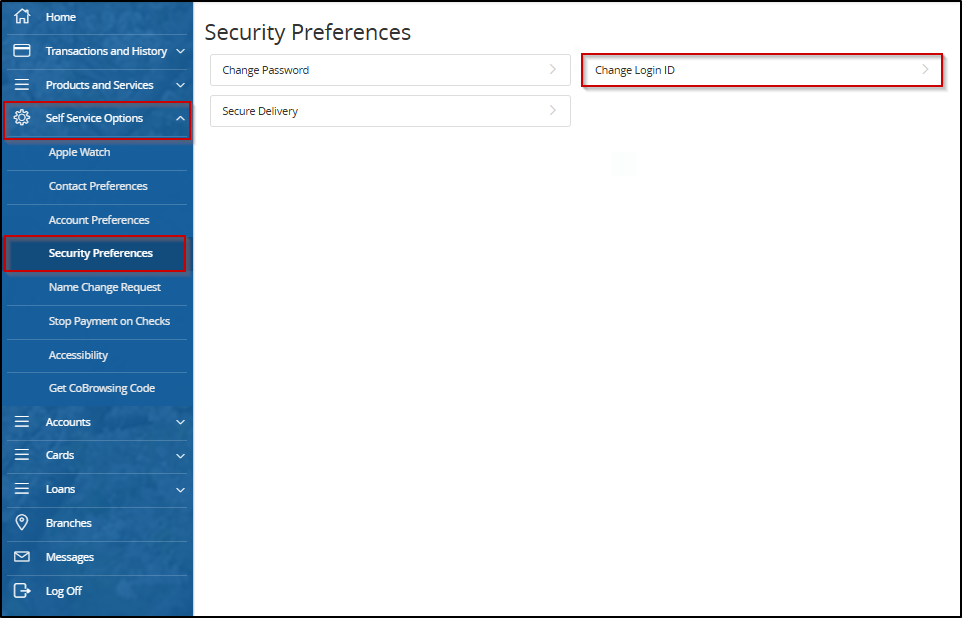Image resolution: width=962 pixels, height=618 pixels.
Task: Open Messages via the envelope icon
Action: click(x=22, y=556)
